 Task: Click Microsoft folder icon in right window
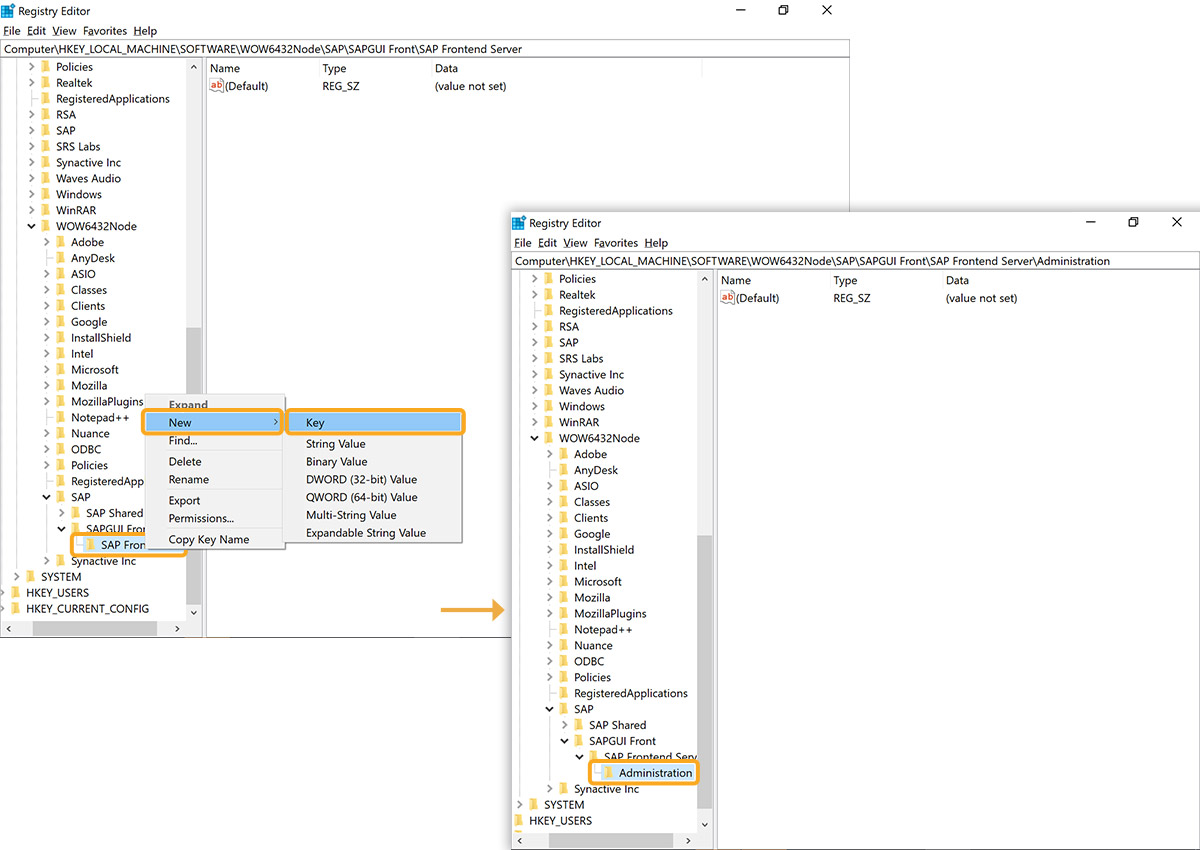[563, 582]
